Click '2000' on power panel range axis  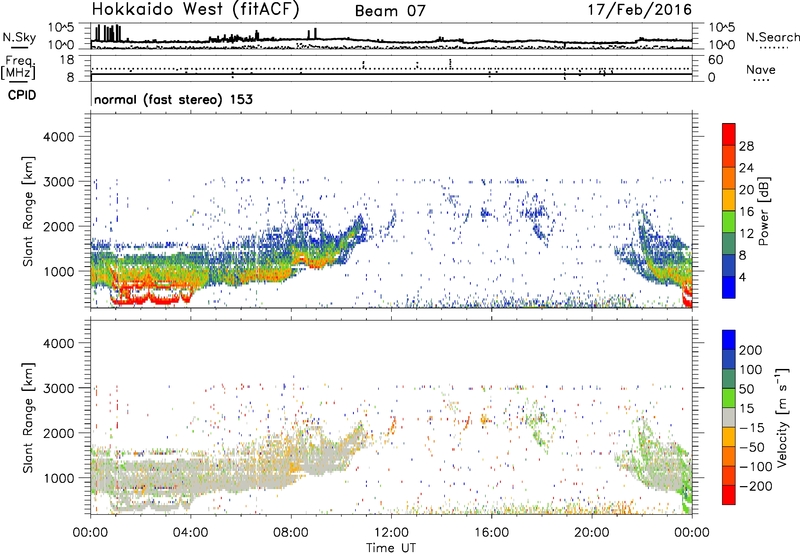tap(58, 226)
